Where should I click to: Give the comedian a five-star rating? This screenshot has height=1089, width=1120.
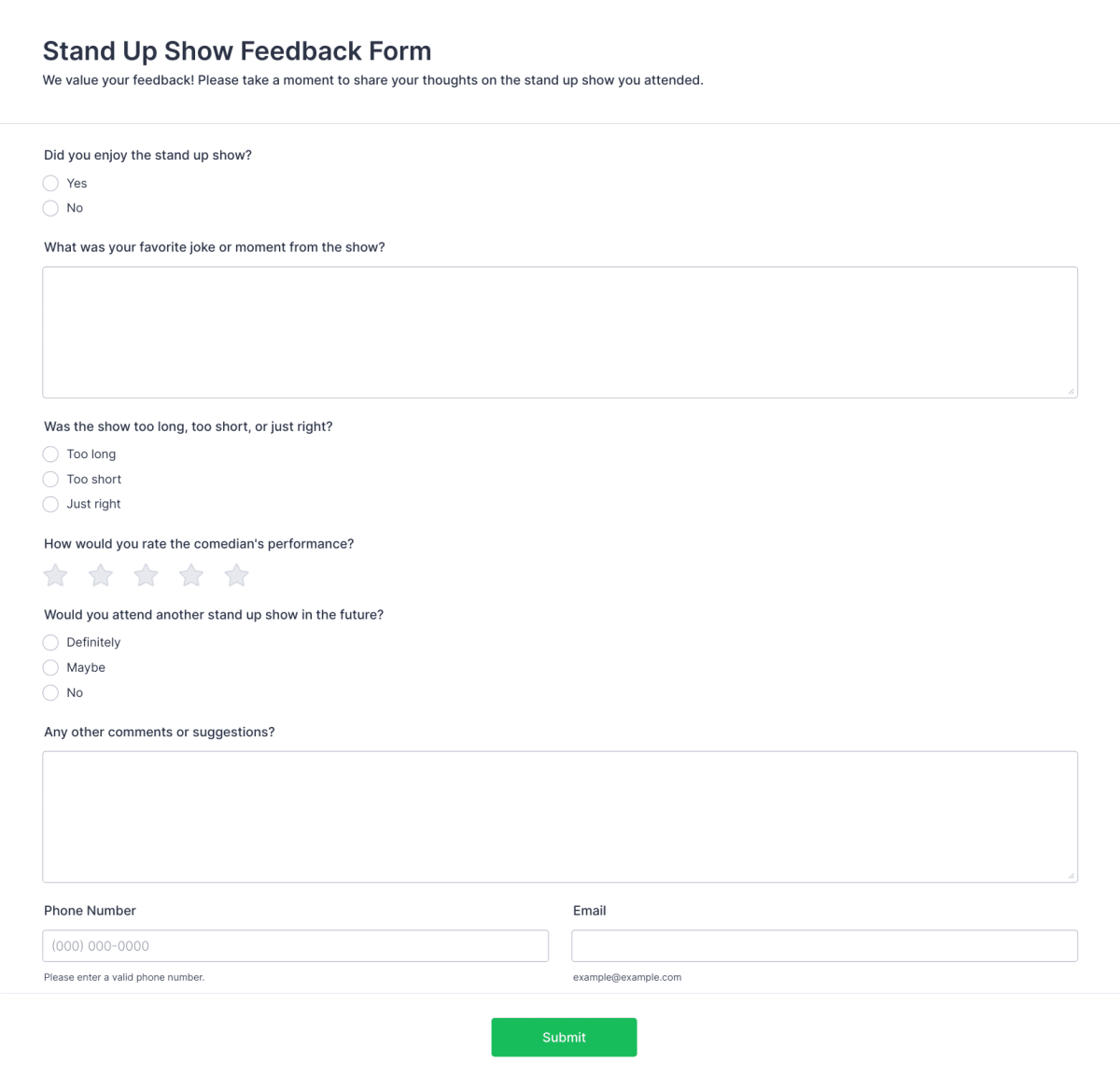(x=236, y=575)
